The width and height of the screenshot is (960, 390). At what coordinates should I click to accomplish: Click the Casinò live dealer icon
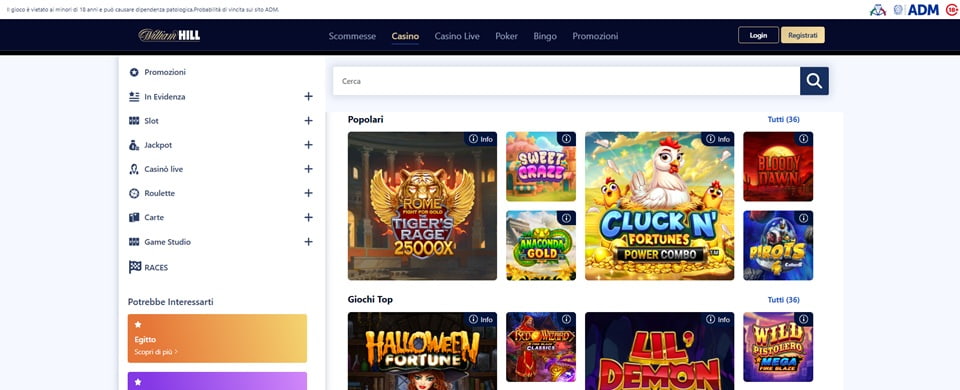[x=134, y=169]
